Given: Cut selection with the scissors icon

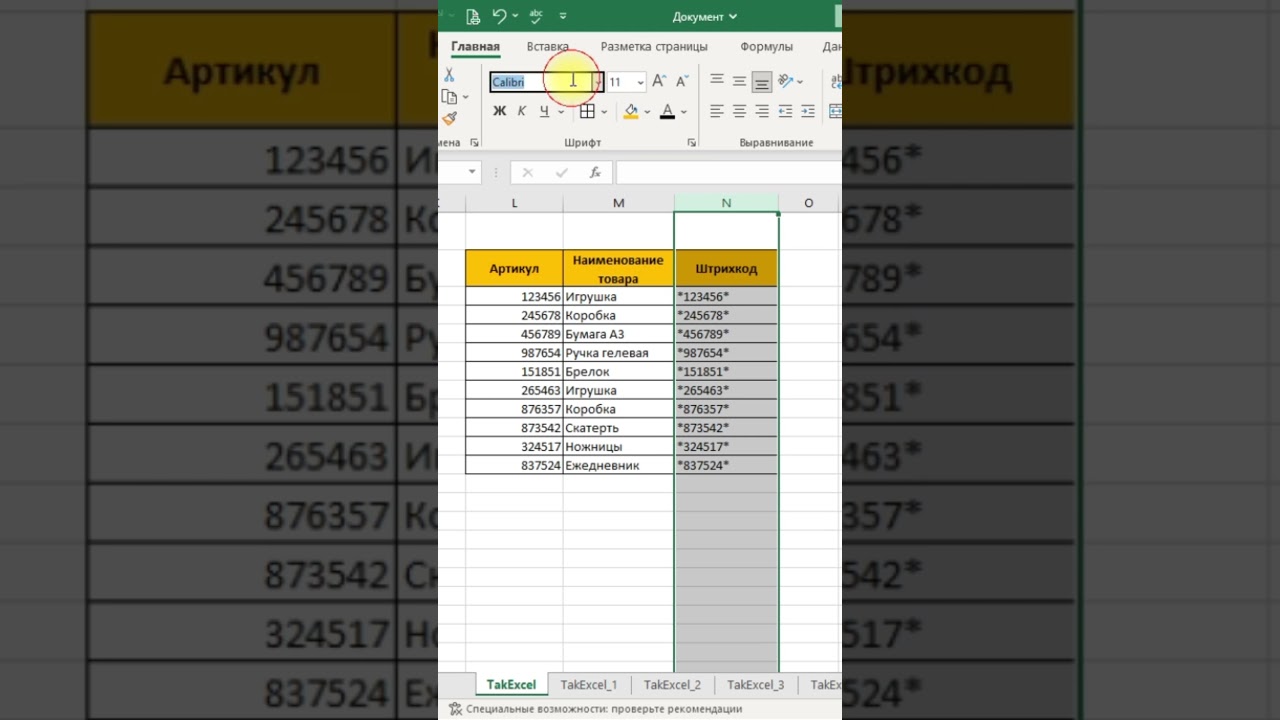Looking at the screenshot, I should point(449,76).
